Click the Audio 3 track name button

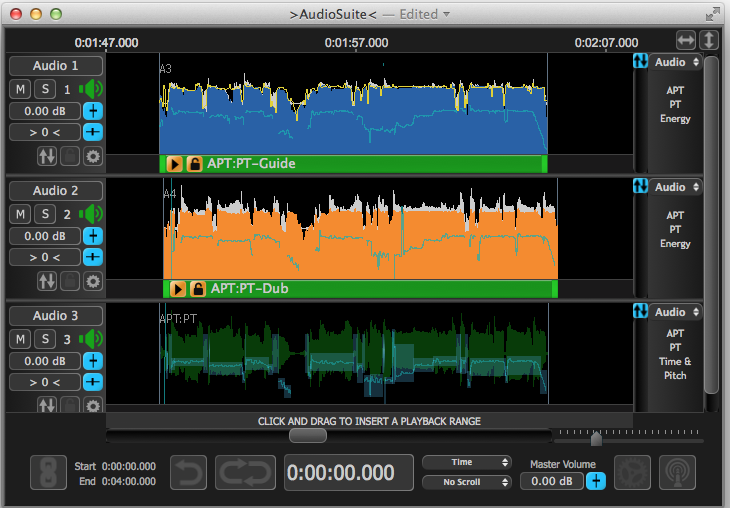(x=56, y=316)
